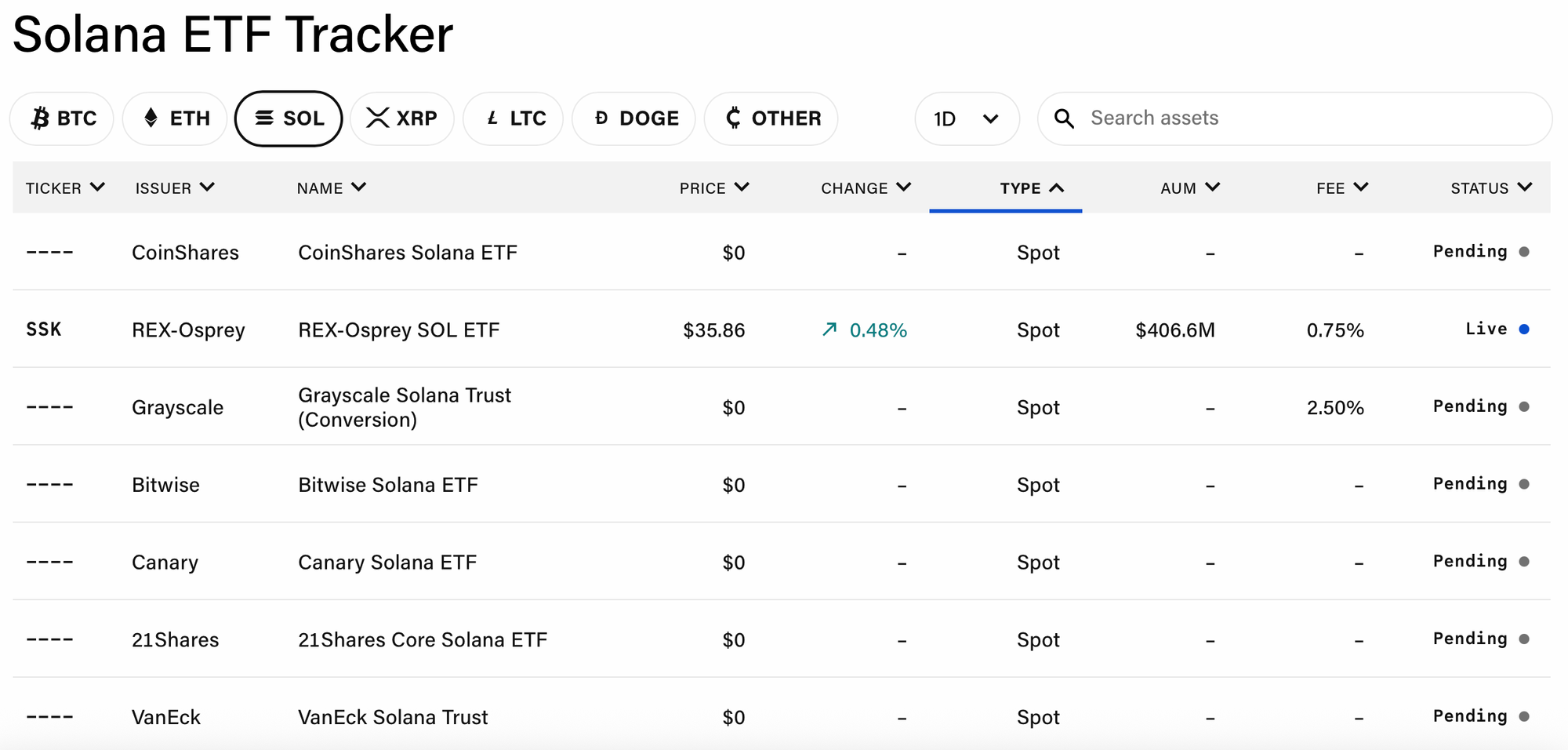Click the magnifying glass search icon
Image resolution: width=1568 pixels, height=750 pixels.
[1064, 118]
